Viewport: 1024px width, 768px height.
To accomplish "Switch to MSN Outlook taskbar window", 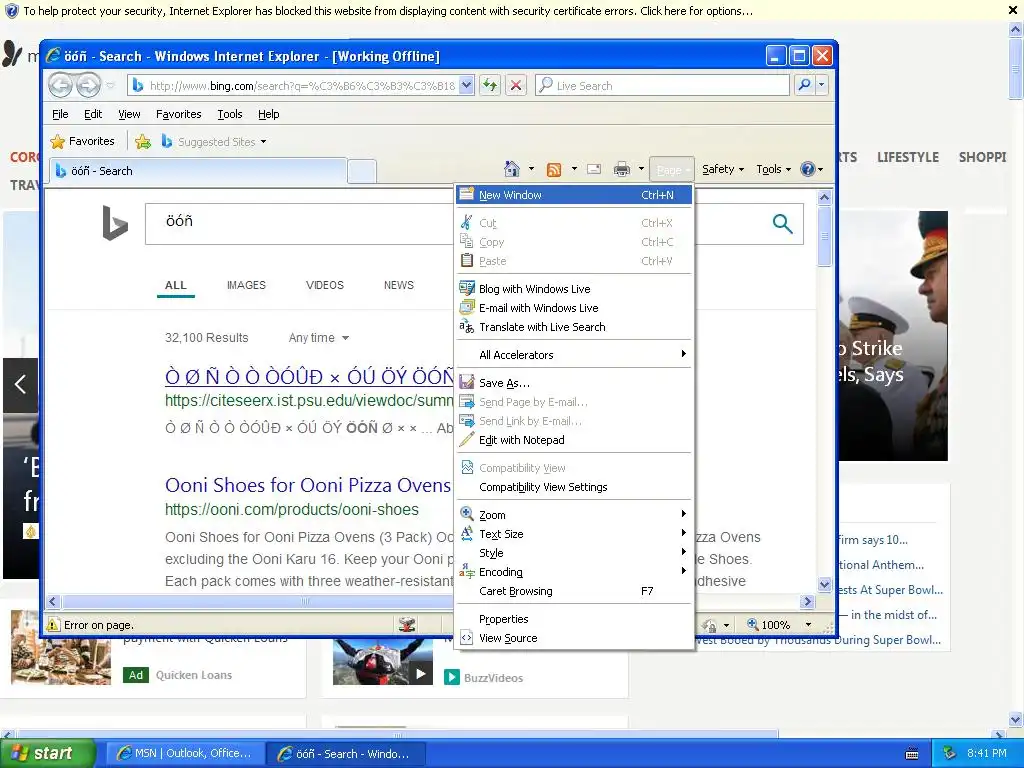I will coord(185,753).
